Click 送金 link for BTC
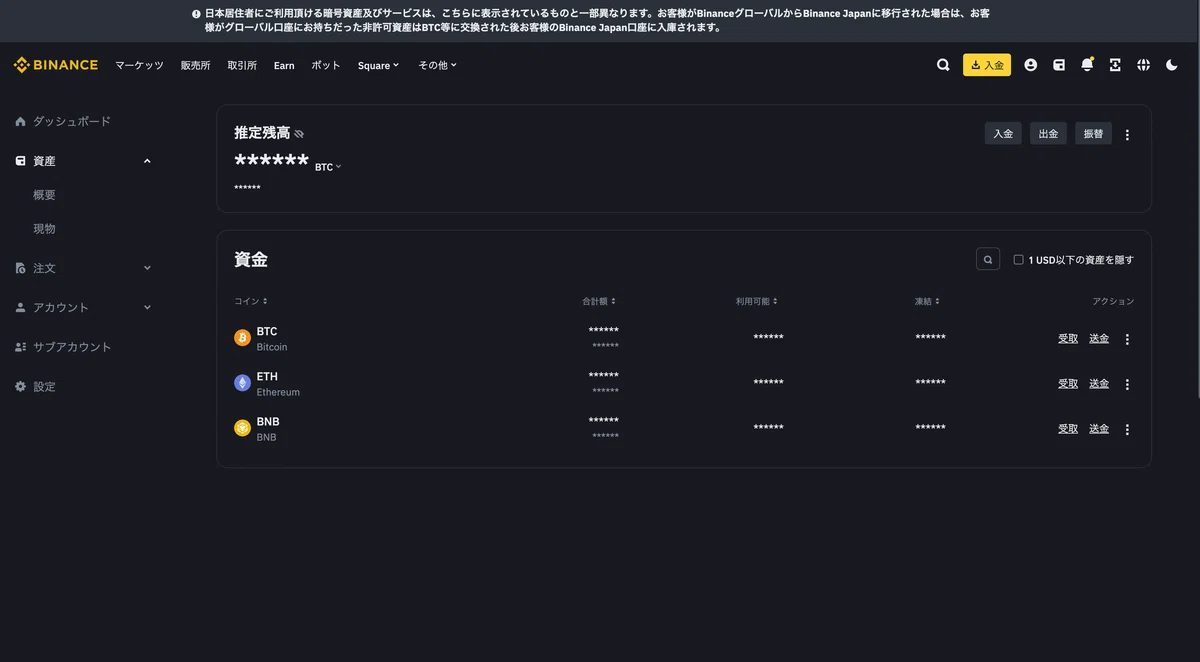Image resolution: width=1200 pixels, height=662 pixels. [x=1099, y=339]
